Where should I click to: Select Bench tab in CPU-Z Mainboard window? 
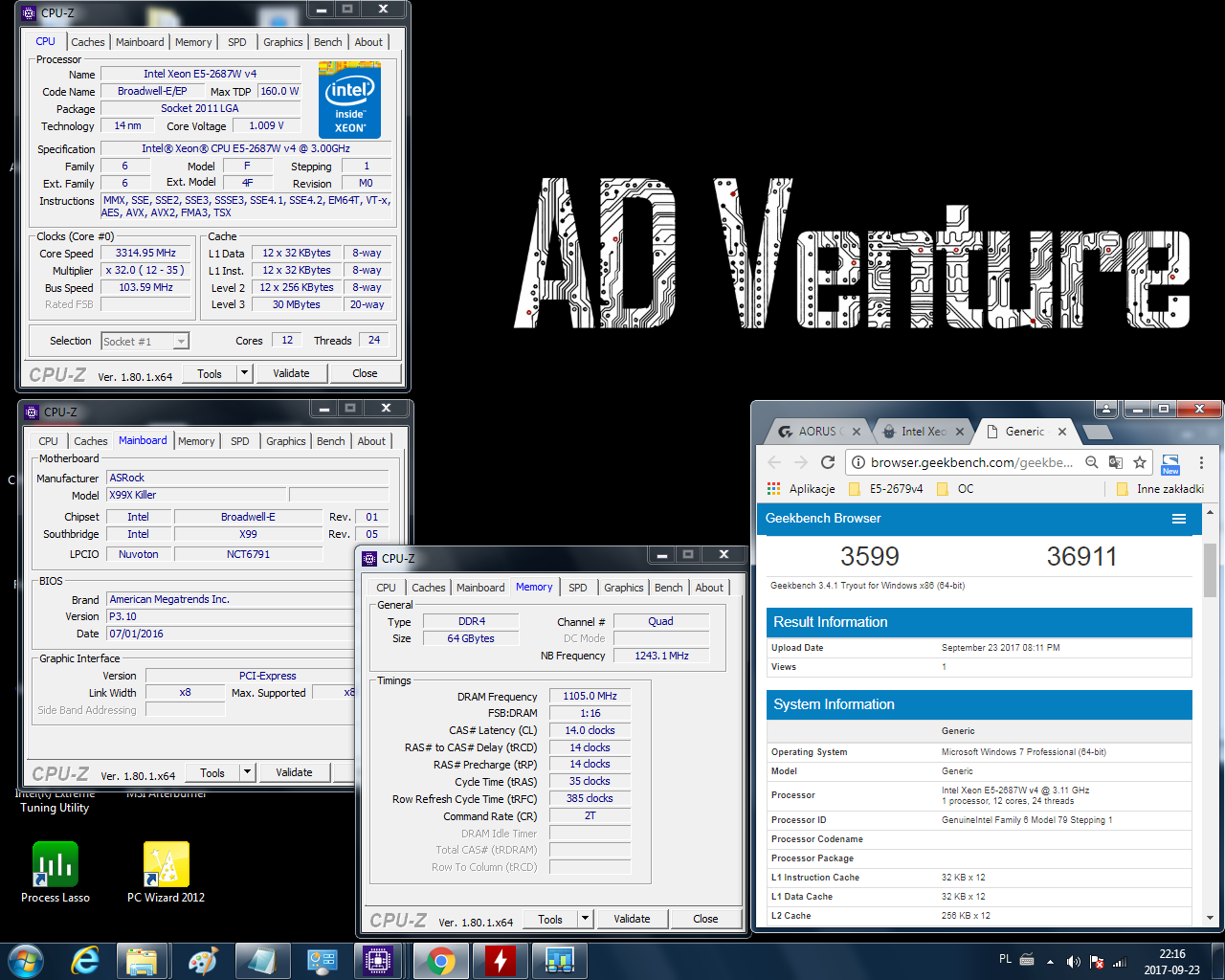tap(331, 441)
